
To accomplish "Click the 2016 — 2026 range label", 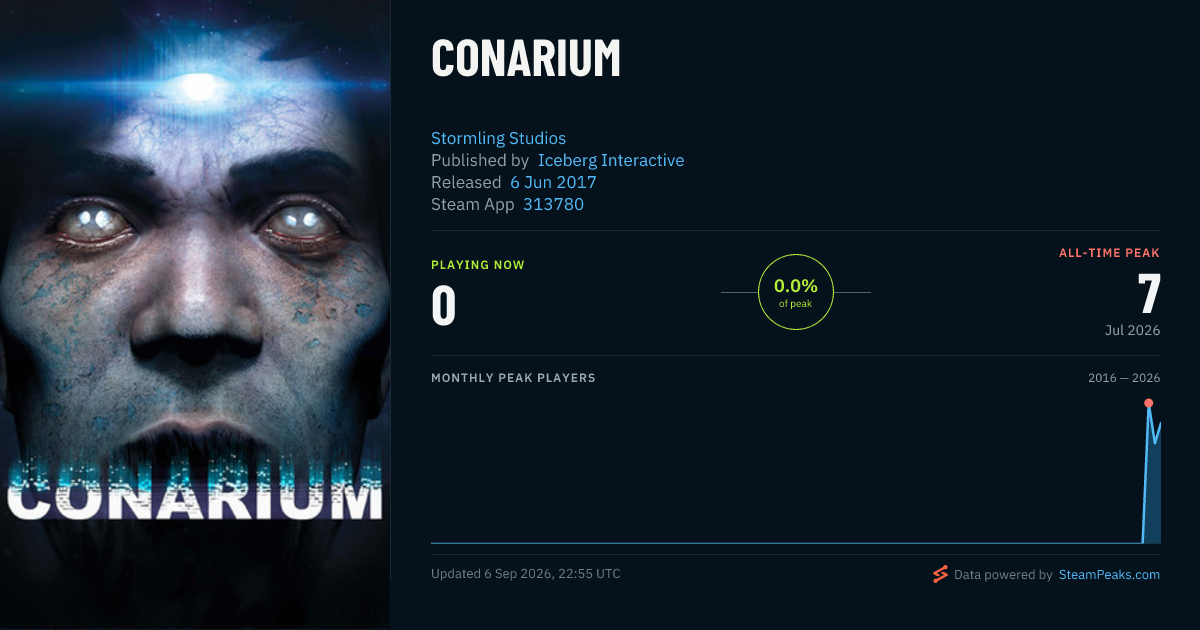I will coord(1124,378).
